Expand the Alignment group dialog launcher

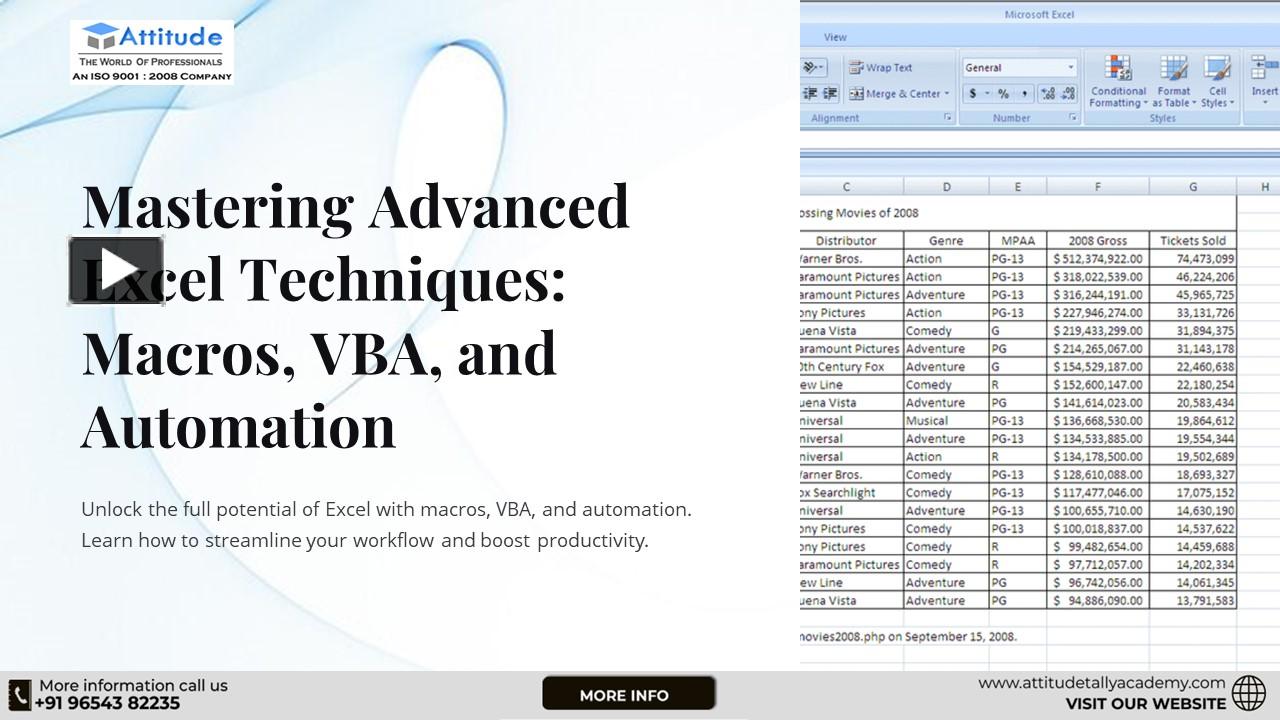(948, 118)
